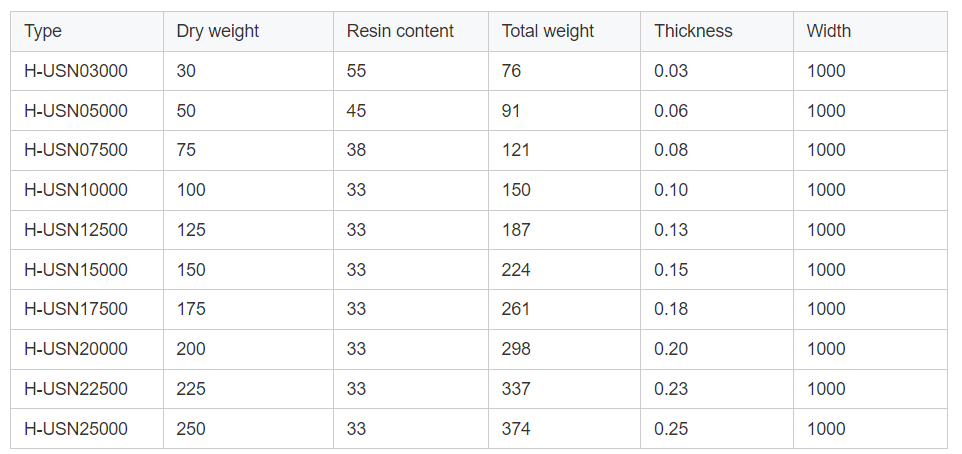Select the H-USN05000 row label
The width and height of the screenshot is (962, 454).
pos(76,111)
